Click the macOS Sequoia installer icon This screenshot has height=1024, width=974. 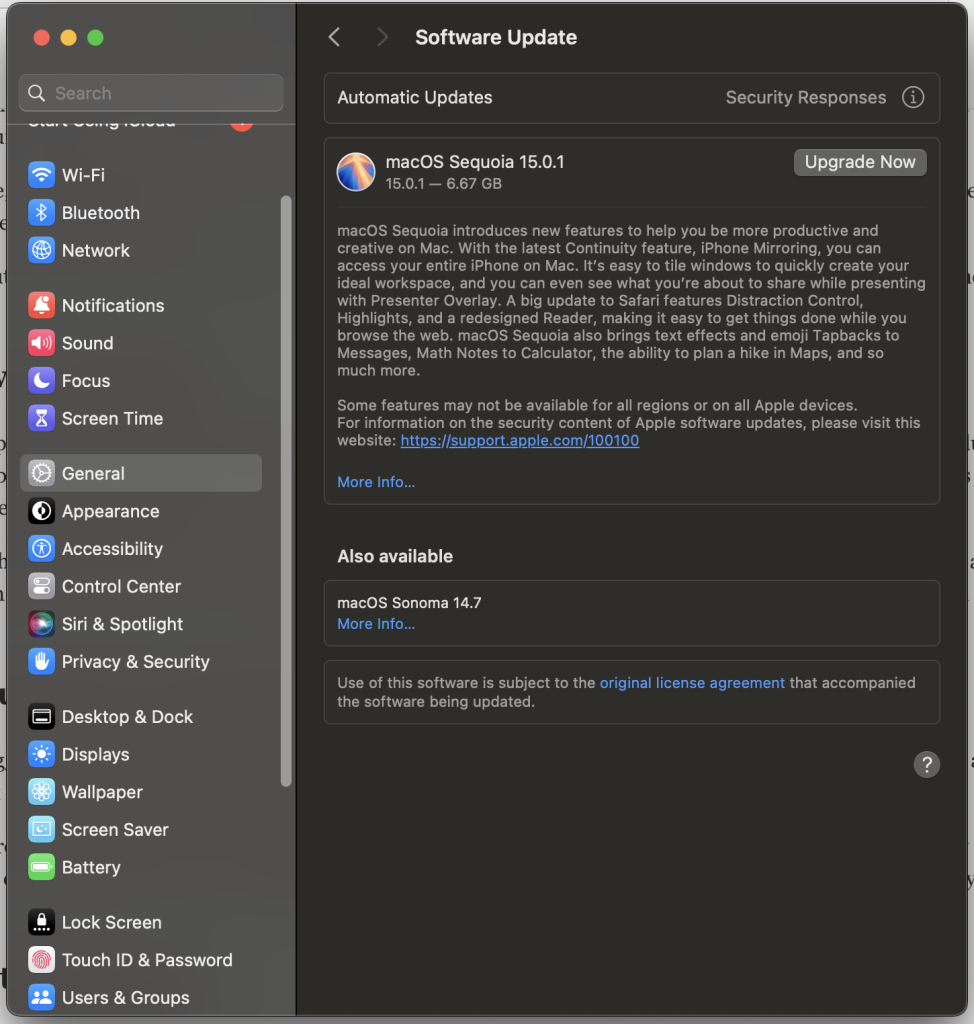pos(356,172)
